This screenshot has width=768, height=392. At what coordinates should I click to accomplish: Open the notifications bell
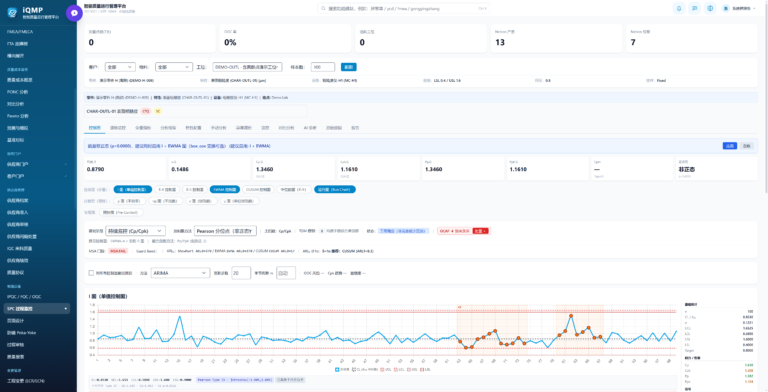(679, 8)
